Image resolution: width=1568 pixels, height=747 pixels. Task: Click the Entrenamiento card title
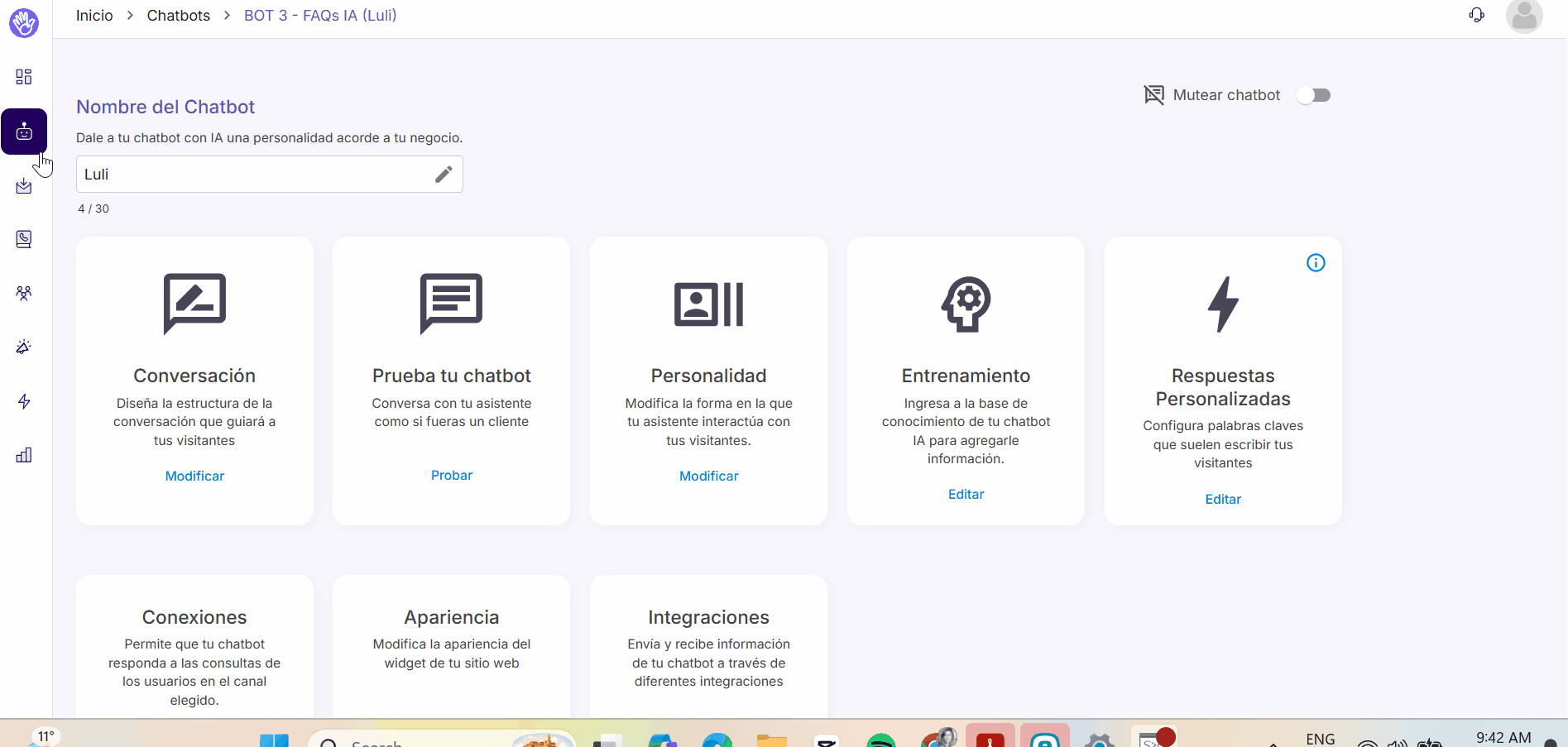[966, 376]
